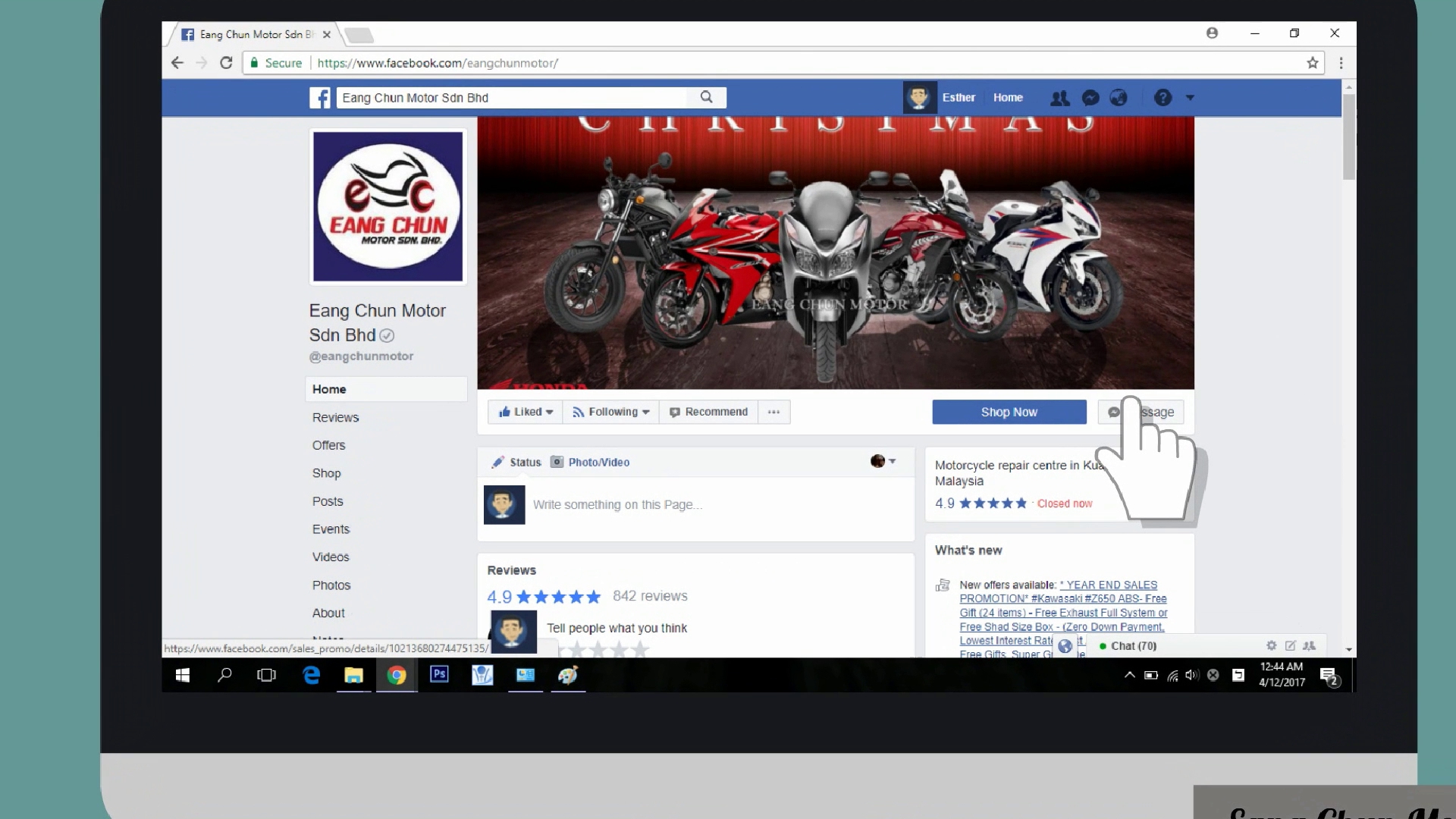
Task: Launch Microsoft Edge from taskbar
Action: click(311, 675)
